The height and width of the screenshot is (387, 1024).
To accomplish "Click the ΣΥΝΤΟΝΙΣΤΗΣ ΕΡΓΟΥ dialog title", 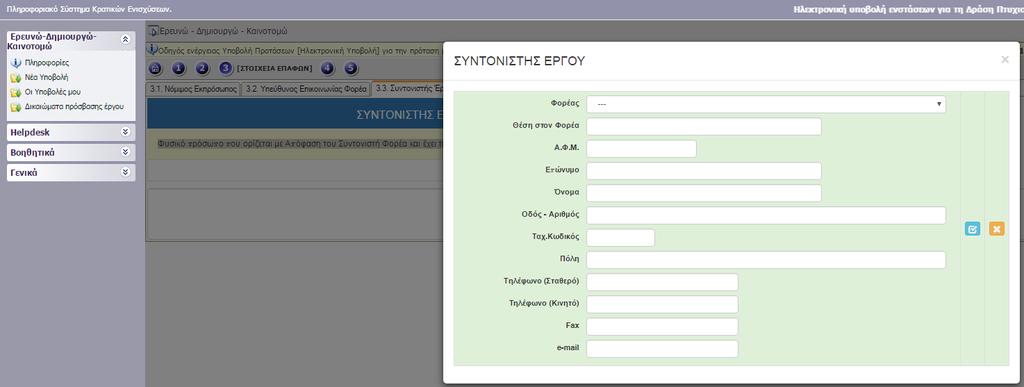I will pyautogui.click(x=519, y=61).
